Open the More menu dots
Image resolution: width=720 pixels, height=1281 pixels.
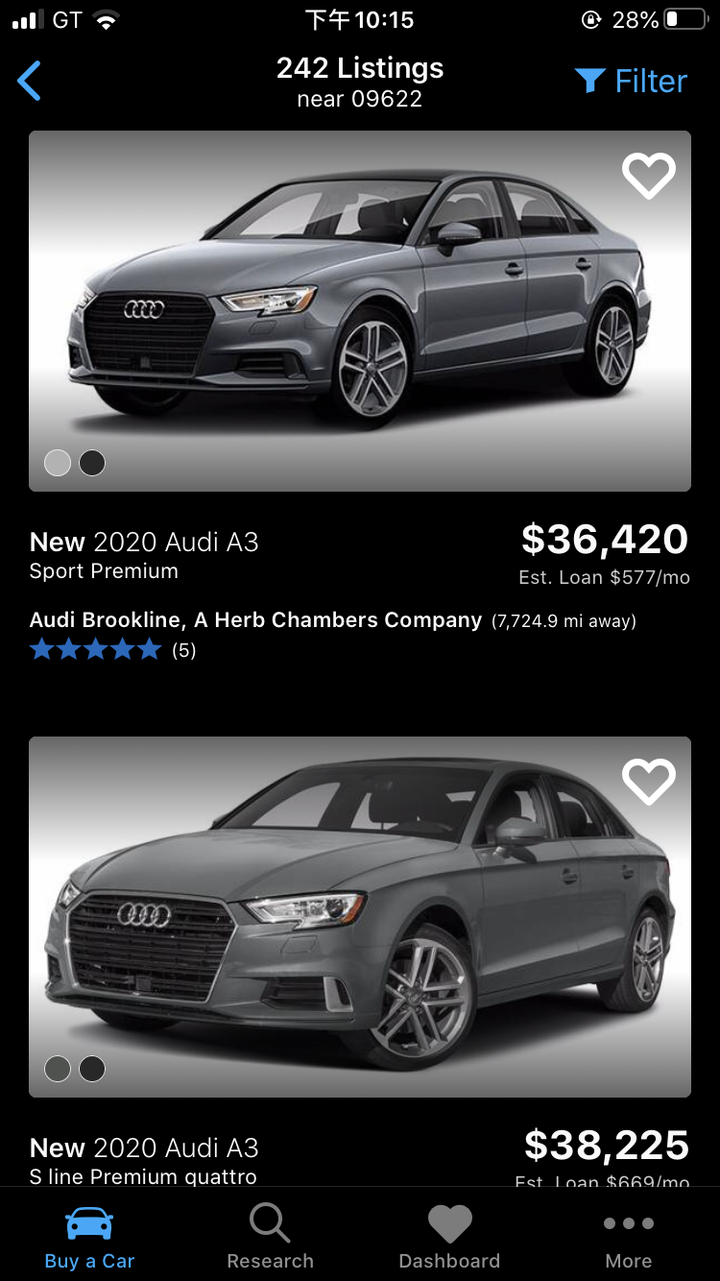629,1237
